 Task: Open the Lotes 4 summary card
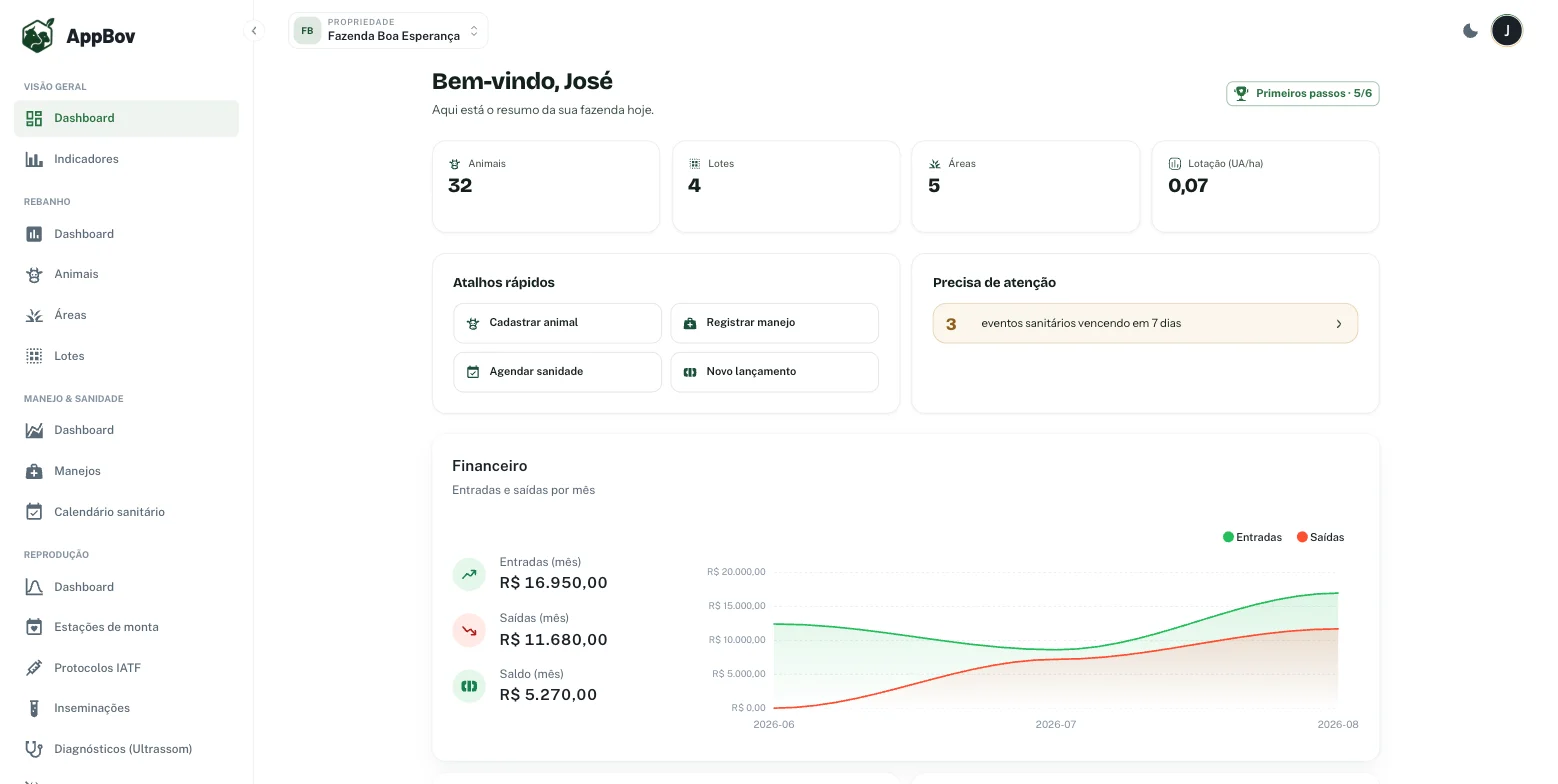pyautogui.click(x=786, y=186)
